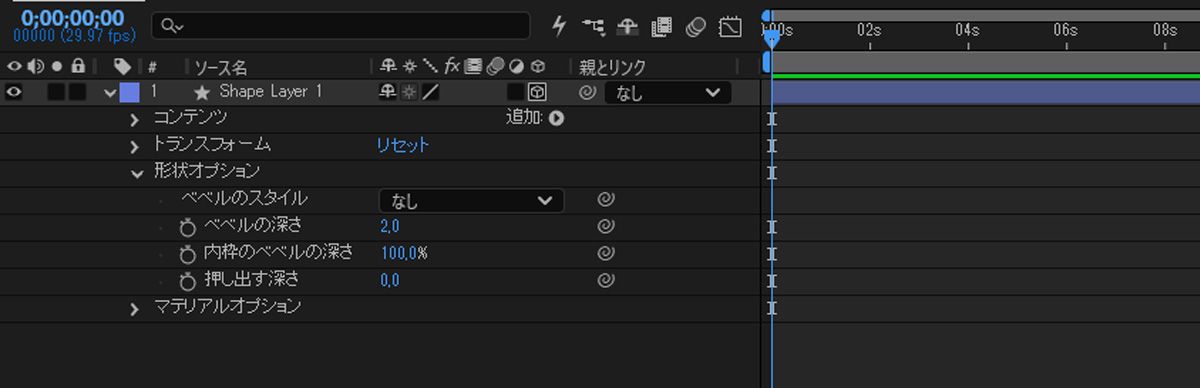This screenshot has height=388, width=1200.
Task: Click the 02s mark on time ruler
Action: tap(868, 30)
